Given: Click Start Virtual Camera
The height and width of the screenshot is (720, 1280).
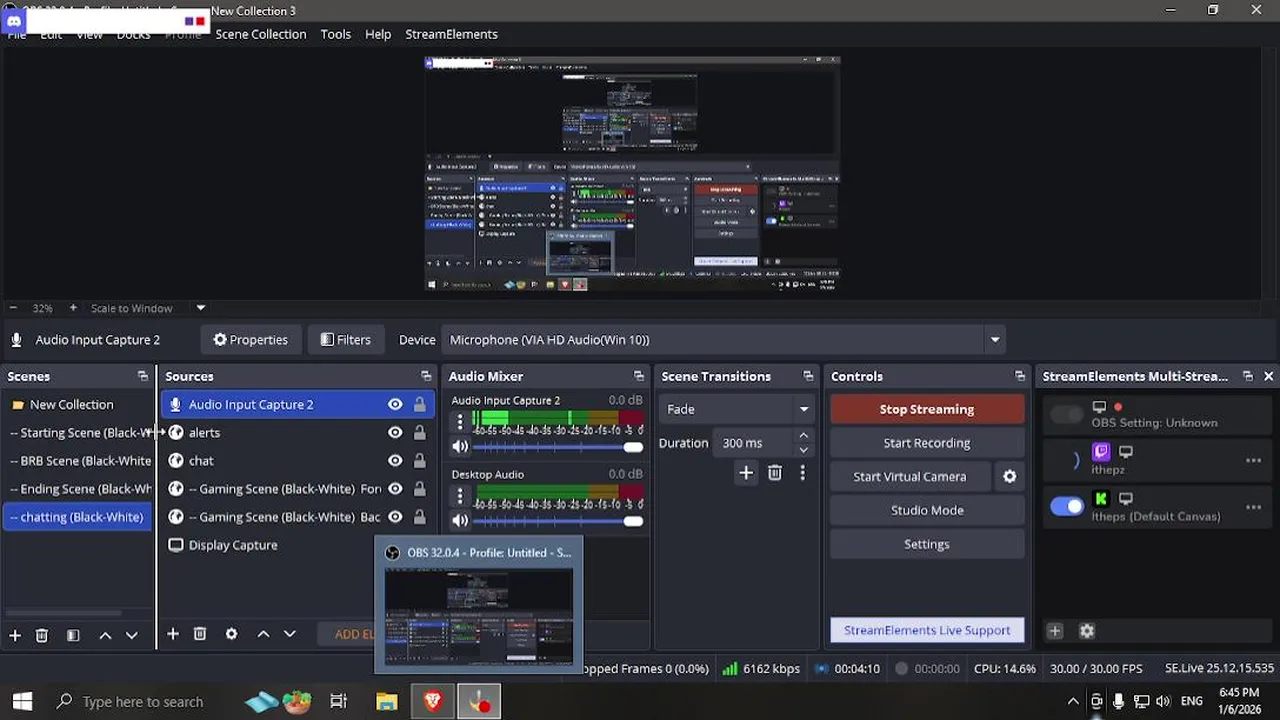Looking at the screenshot, I should pyautogui.click(x=910, y=477).
